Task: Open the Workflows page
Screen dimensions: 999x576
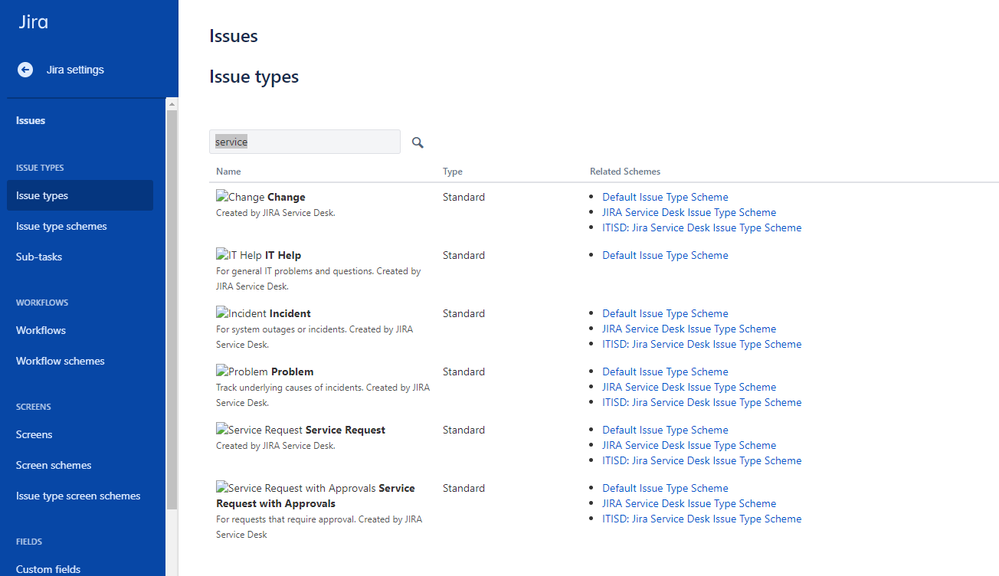Action: 41,330
